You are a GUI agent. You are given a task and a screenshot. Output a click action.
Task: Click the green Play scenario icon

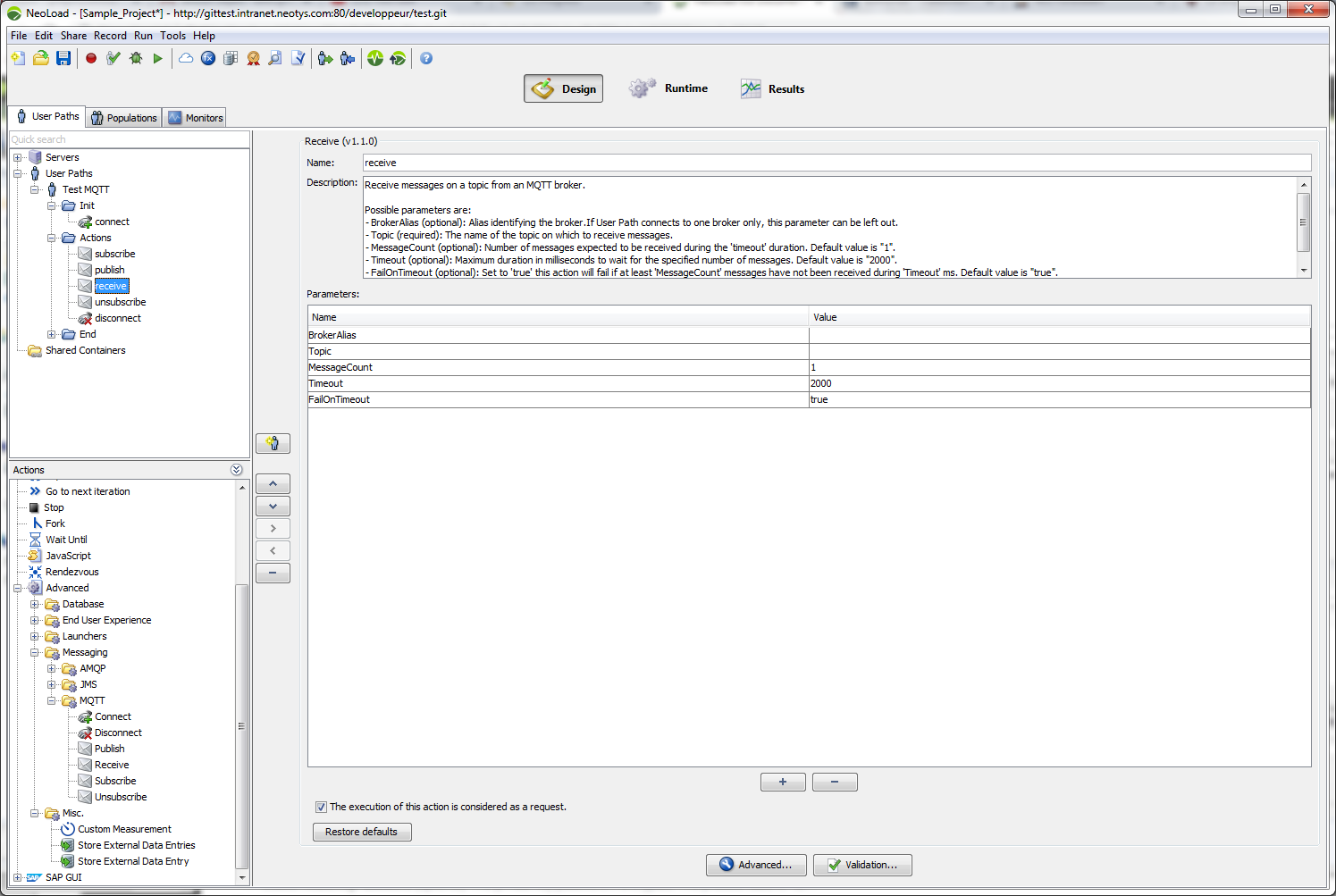(158, 58)
